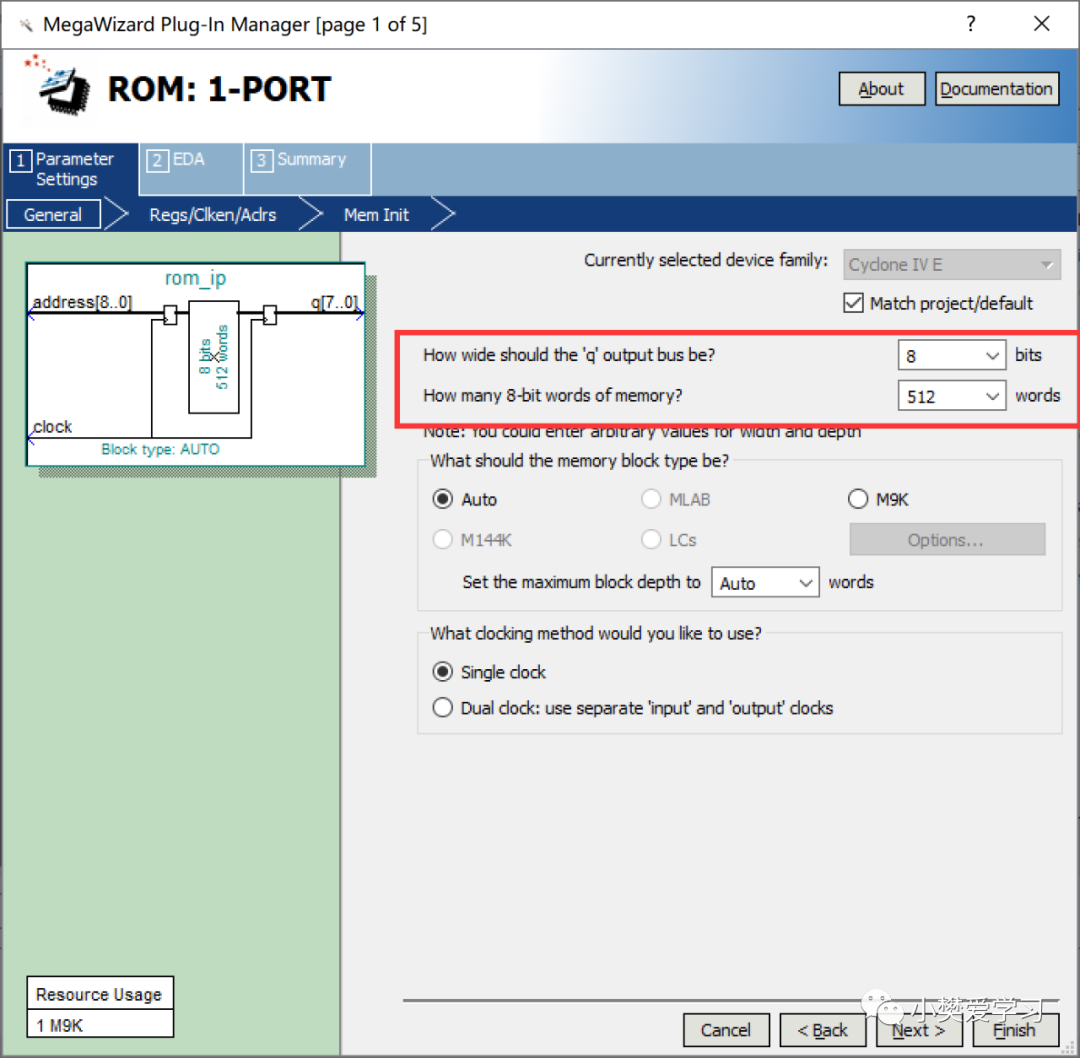Click the rom_ip block diagram title

click(x=196, y=278)
